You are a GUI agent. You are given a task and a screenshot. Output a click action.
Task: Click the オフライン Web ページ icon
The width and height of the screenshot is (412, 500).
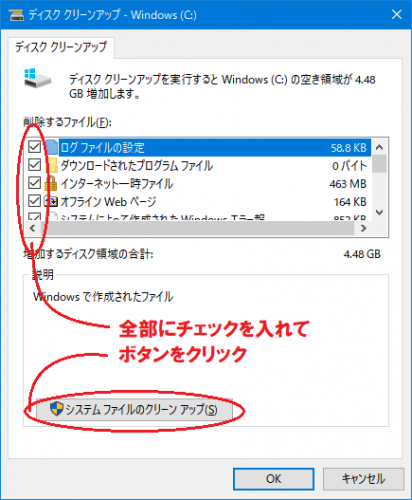point(51,201)
